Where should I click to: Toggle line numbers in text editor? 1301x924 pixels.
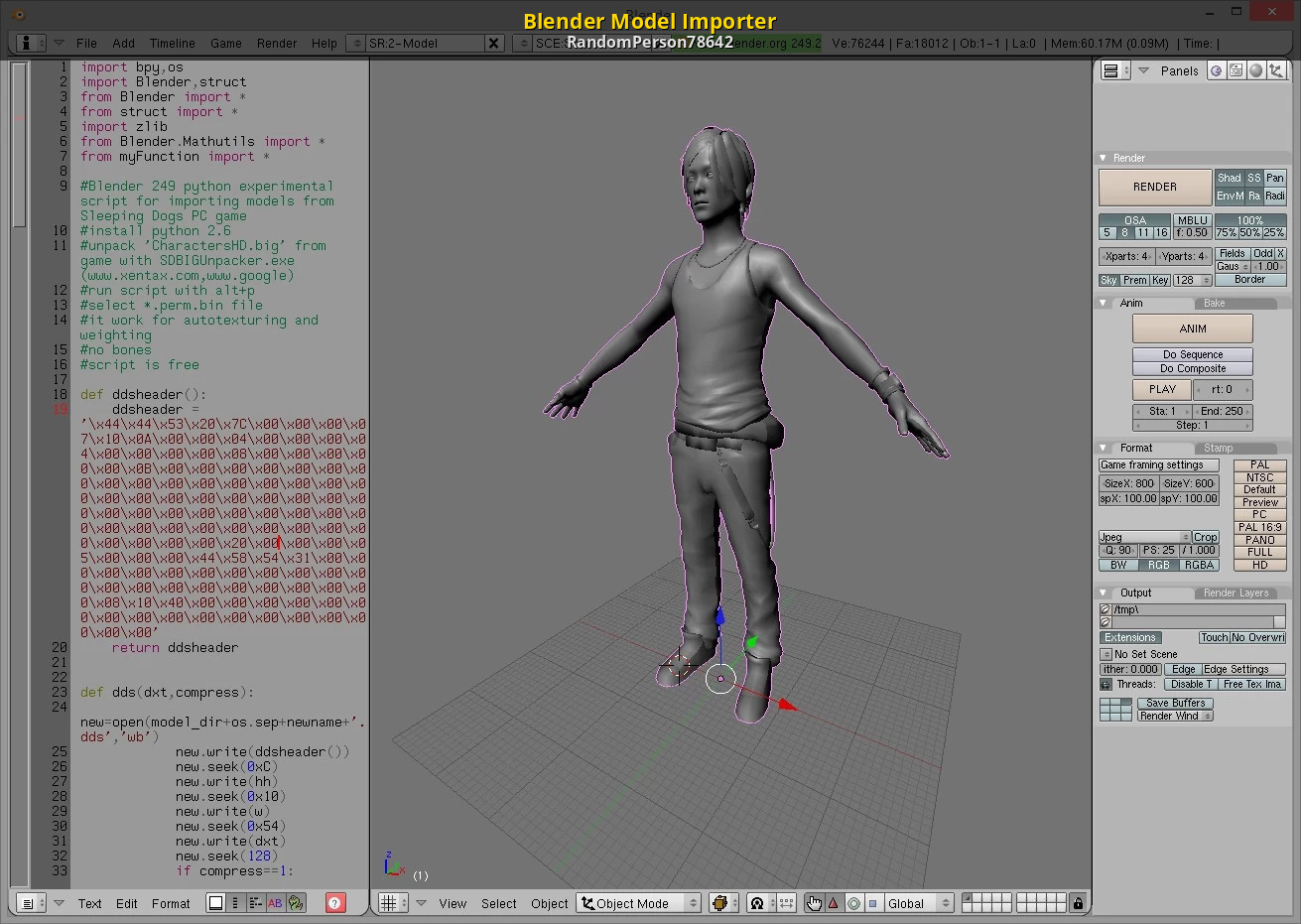tap(235, 903)
